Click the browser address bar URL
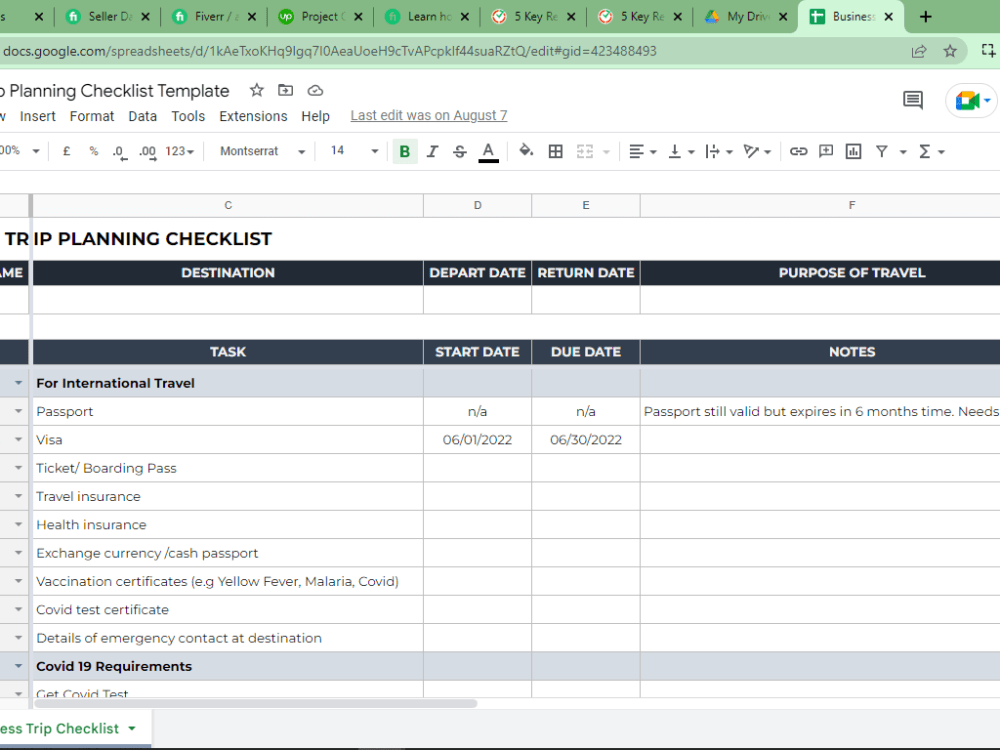1000x750 pixels. tap(330, 51)
